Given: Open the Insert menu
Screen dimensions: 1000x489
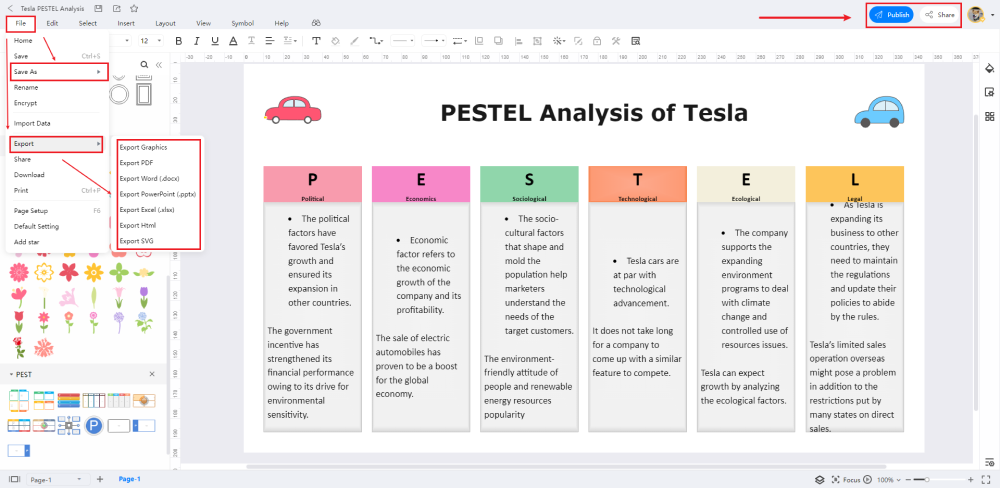Looking at the screenshot, I should [126, 24].
